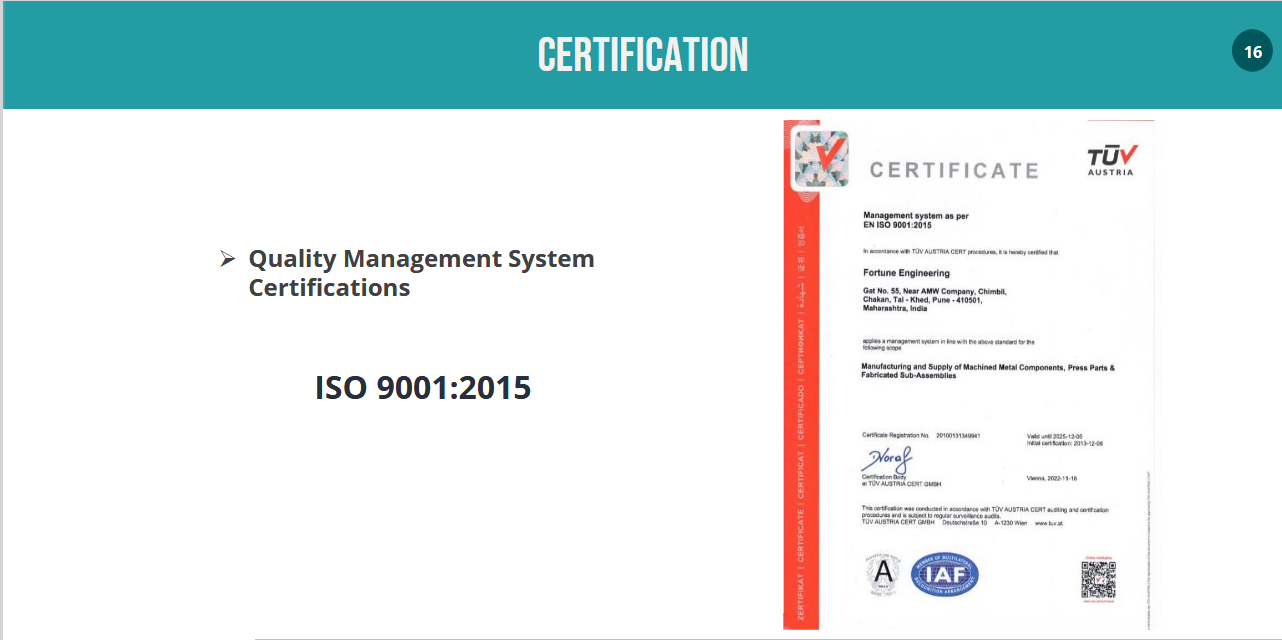Click the red vertical multilingual certificate strip
1282x640 pixels.
click(x=802, y=400)
